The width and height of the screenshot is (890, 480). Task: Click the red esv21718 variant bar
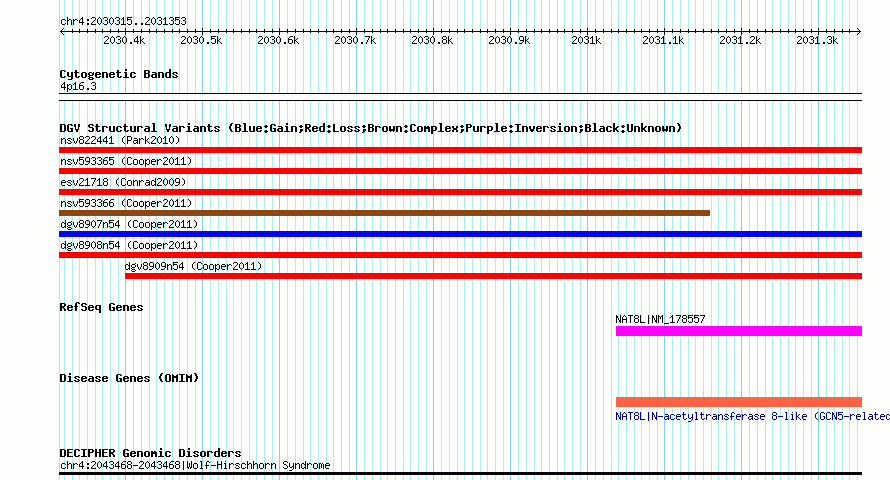pos(460,192)
